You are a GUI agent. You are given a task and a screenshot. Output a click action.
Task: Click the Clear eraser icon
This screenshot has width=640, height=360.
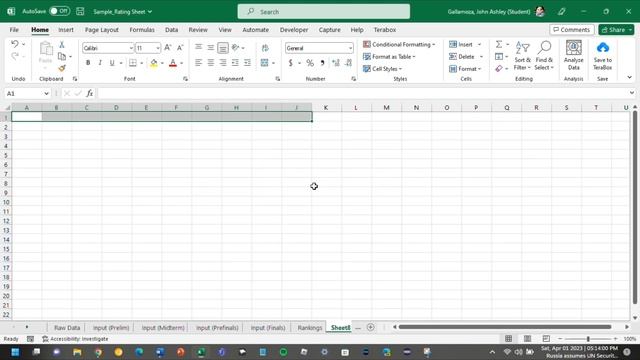(x=499, y=69)
